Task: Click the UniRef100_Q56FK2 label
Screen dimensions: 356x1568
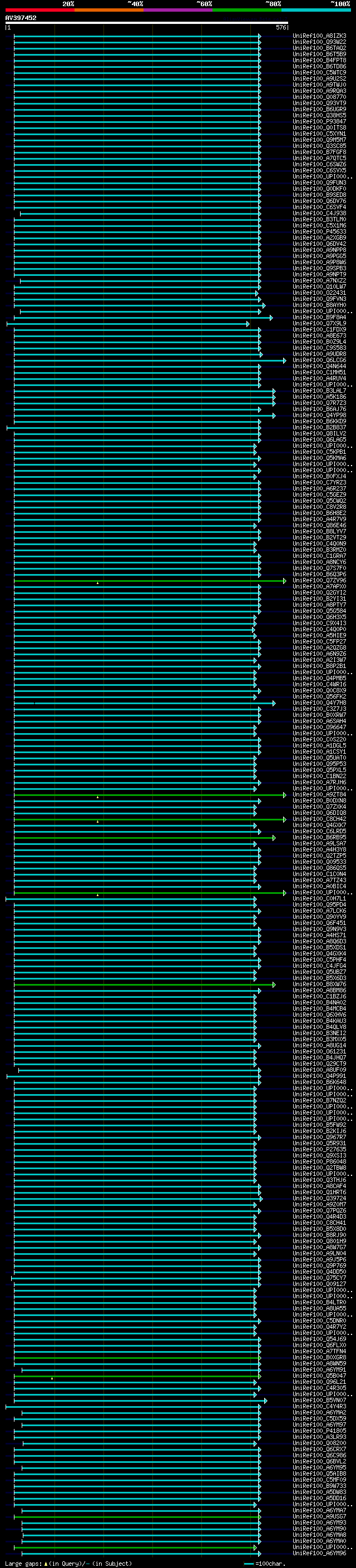Action: click(319, 696)
